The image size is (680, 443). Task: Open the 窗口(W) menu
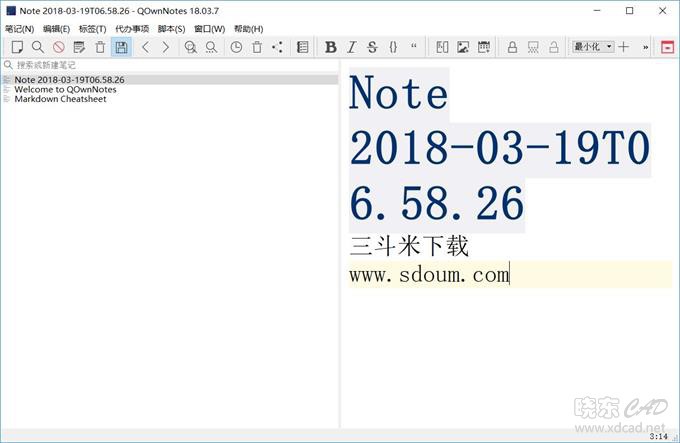pyautogui.click(x=209, y=29)
